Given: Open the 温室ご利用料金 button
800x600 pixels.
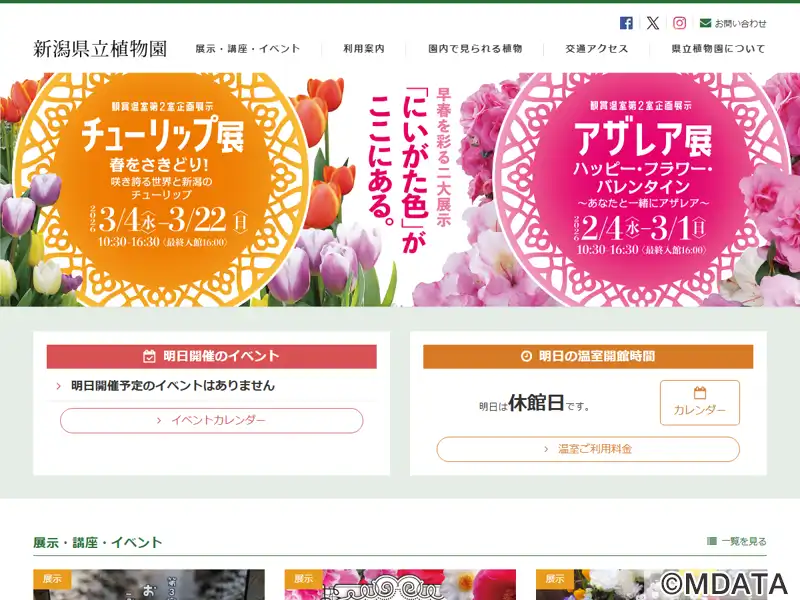Looking at the screenshot, I should 588,449.
